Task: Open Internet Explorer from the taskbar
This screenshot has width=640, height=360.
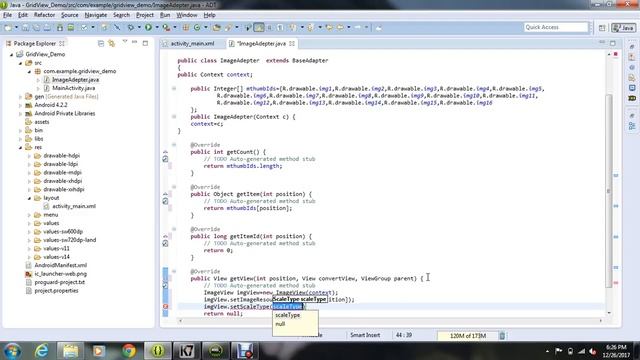Action: (x=41, y=351)
